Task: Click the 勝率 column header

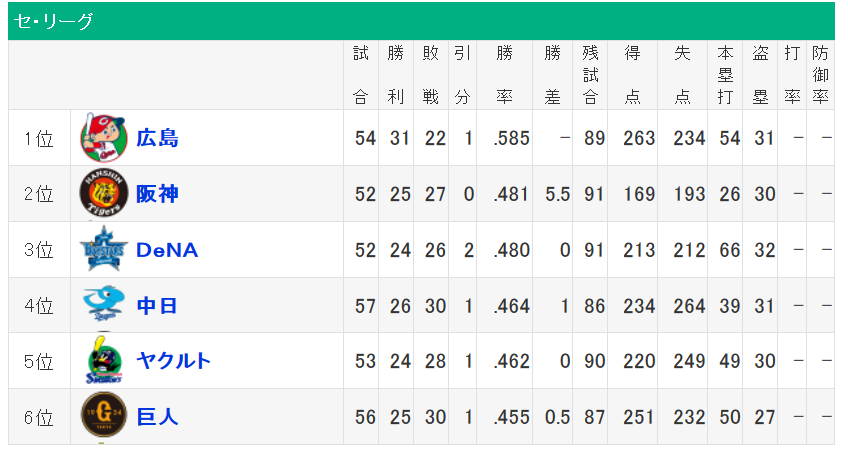Action: (505, 75)
